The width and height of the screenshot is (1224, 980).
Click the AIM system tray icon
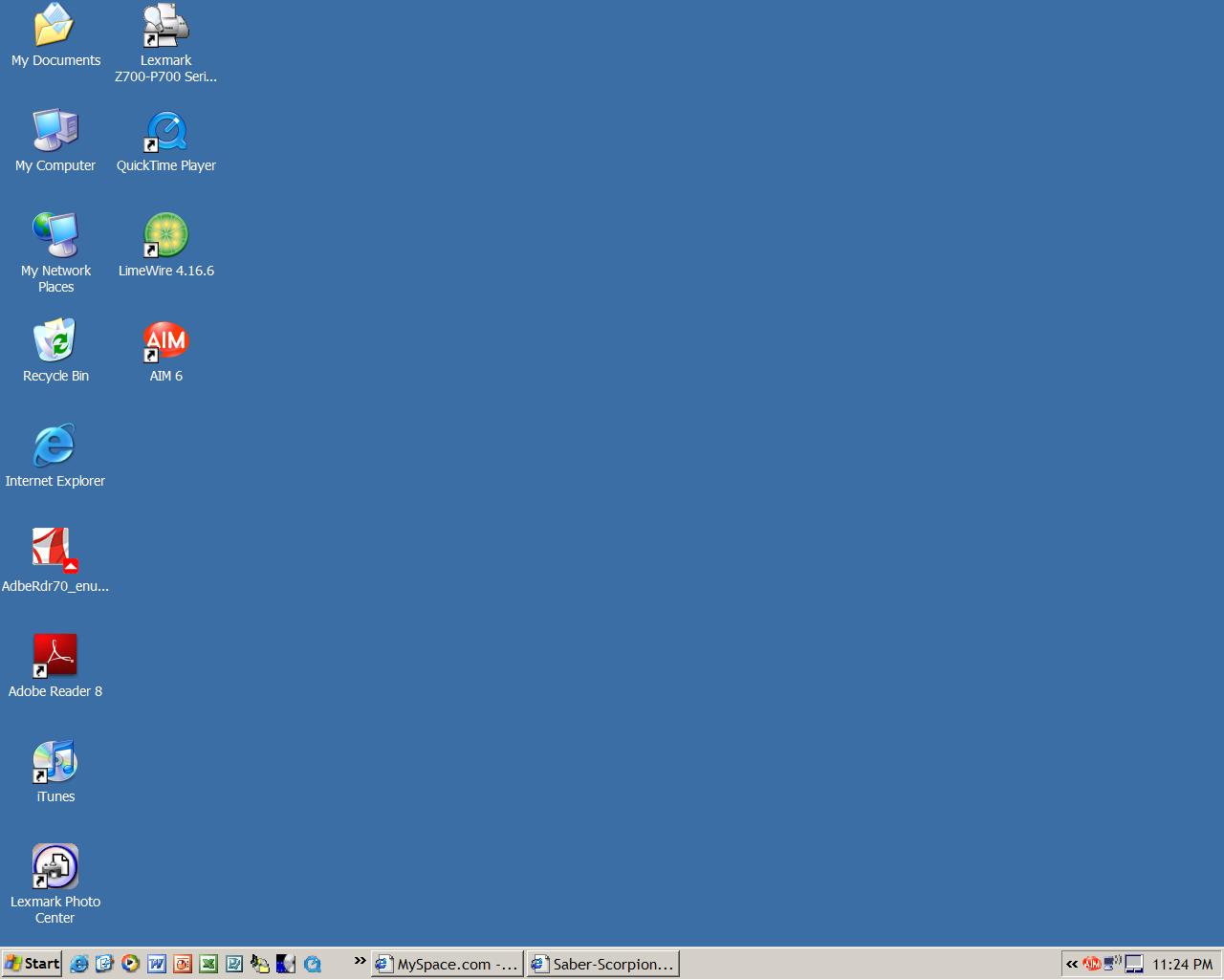tap(1092, 964)
